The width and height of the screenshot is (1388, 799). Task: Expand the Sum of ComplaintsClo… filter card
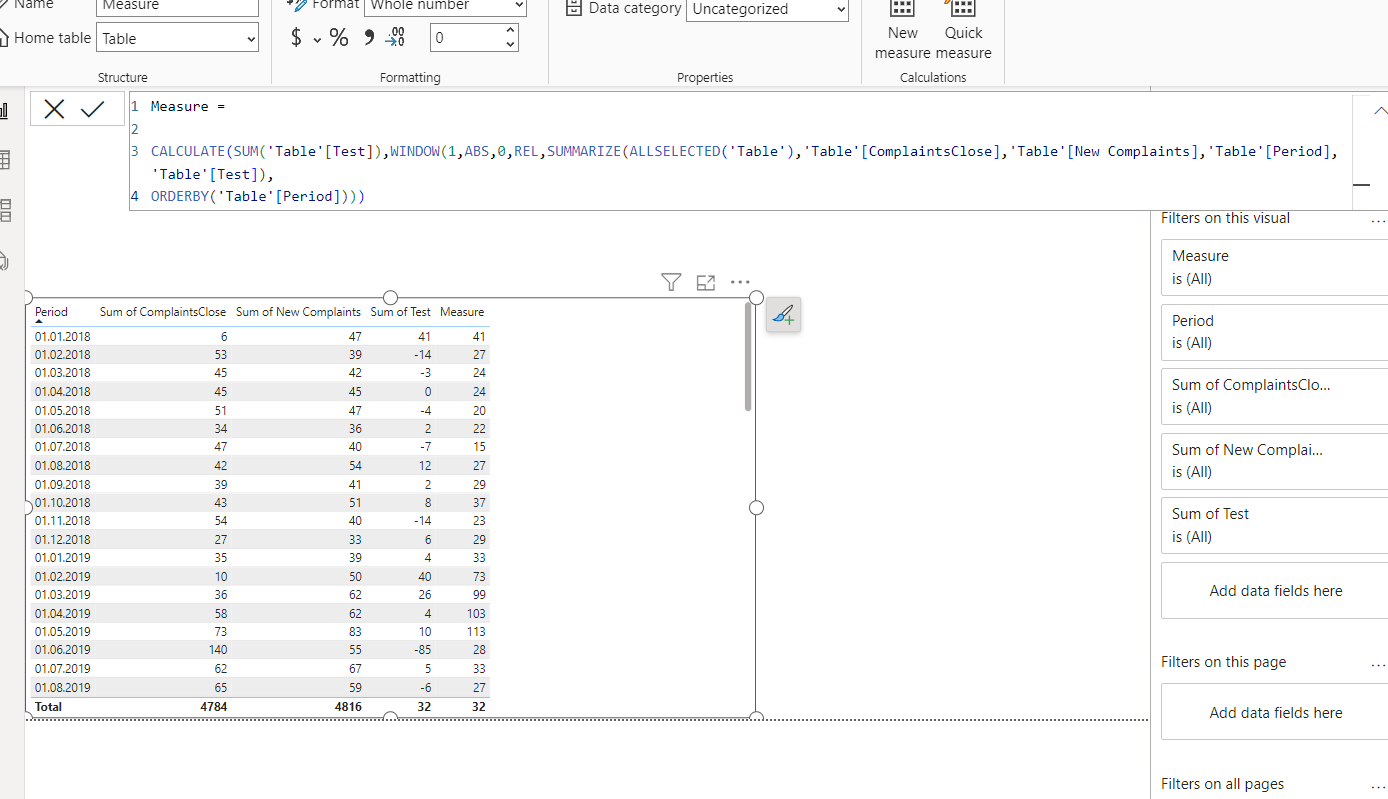pos(1274,396)
